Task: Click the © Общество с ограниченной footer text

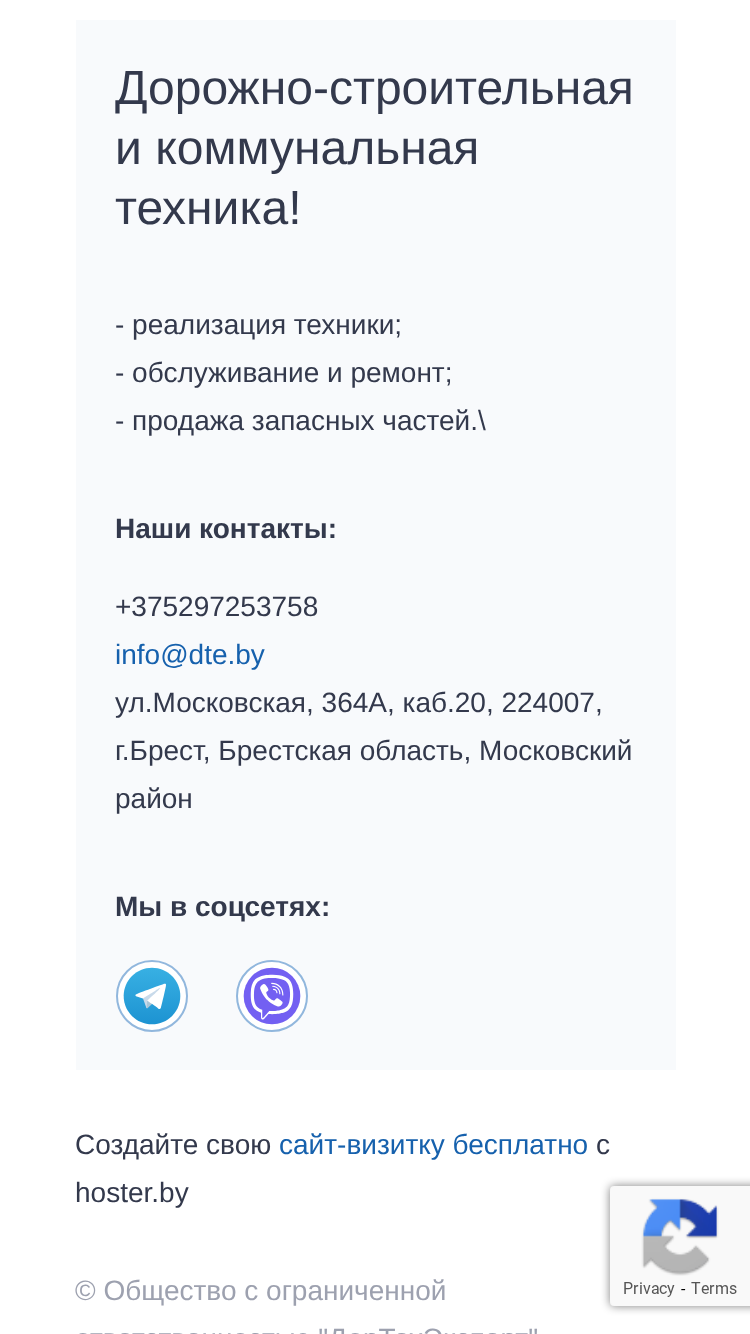Action: pyautogui.click(x=260, y=1291)
